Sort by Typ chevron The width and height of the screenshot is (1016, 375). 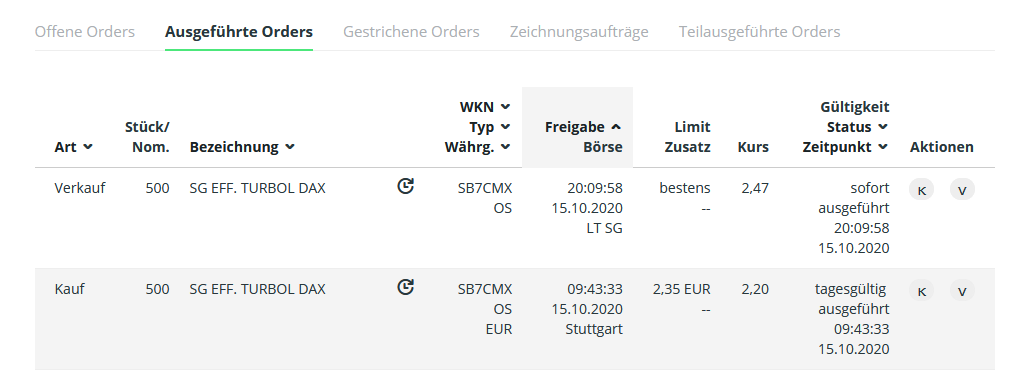(505, 127)
